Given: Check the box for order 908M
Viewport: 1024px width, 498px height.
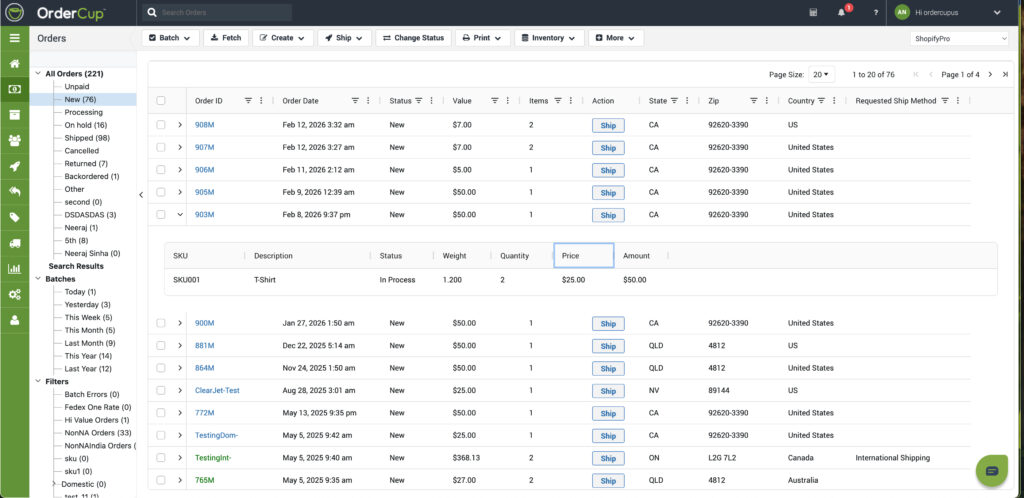Looking at the screenshot, I should tap(161, 124).
